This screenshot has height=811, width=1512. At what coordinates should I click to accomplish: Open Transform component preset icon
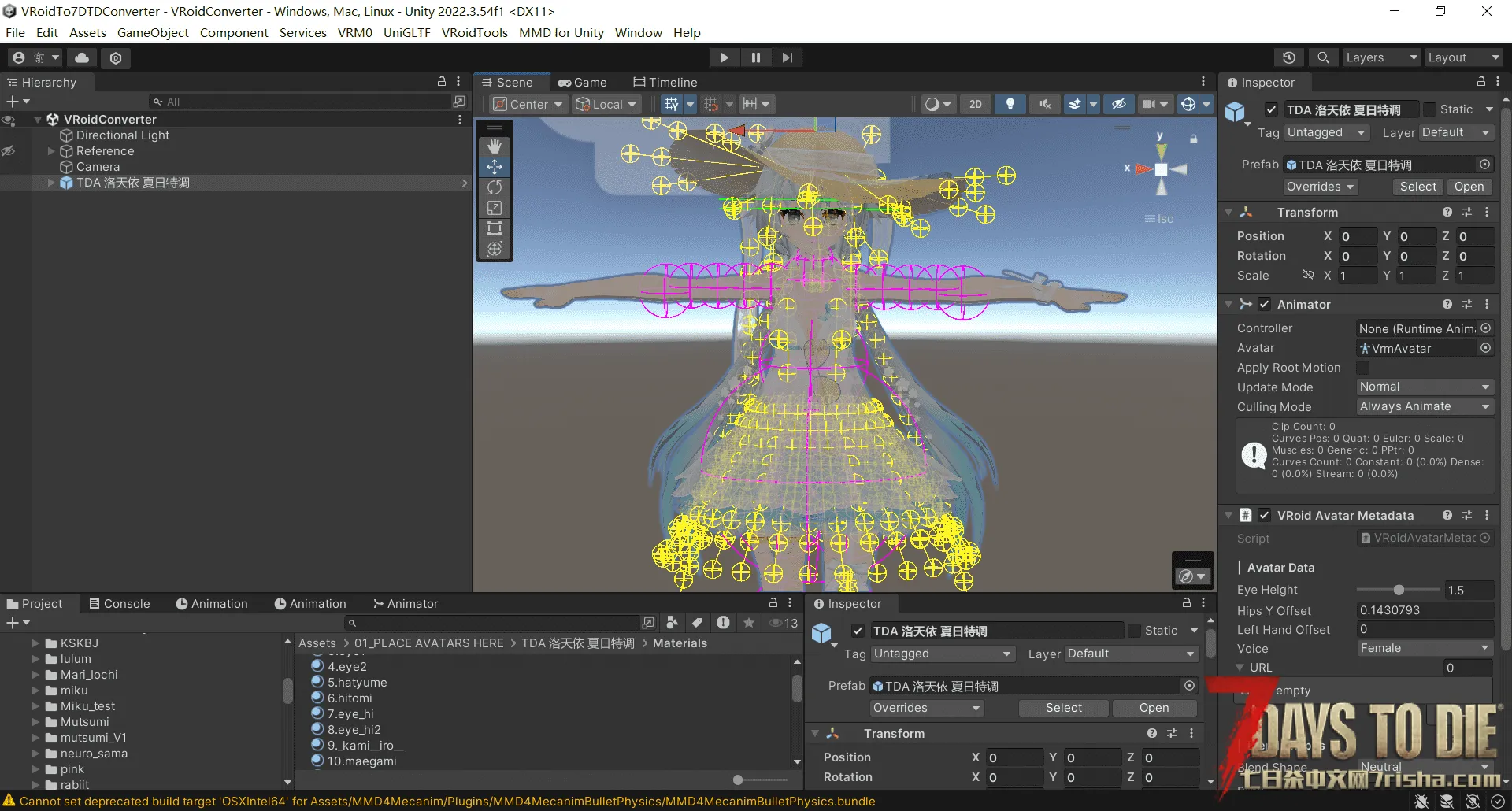[x=1467, y=213]
